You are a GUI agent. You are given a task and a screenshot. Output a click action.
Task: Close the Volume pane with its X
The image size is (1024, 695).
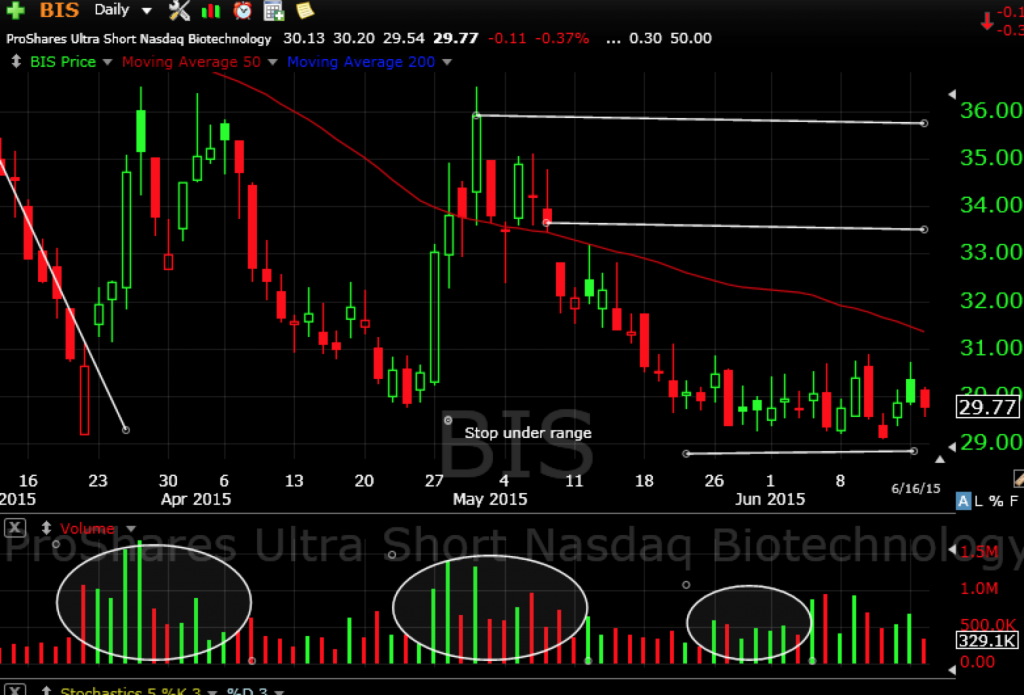point(15,528)
